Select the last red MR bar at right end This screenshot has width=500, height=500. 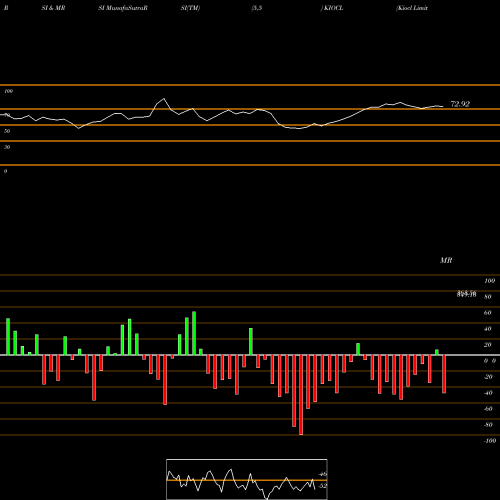(444, 374)
